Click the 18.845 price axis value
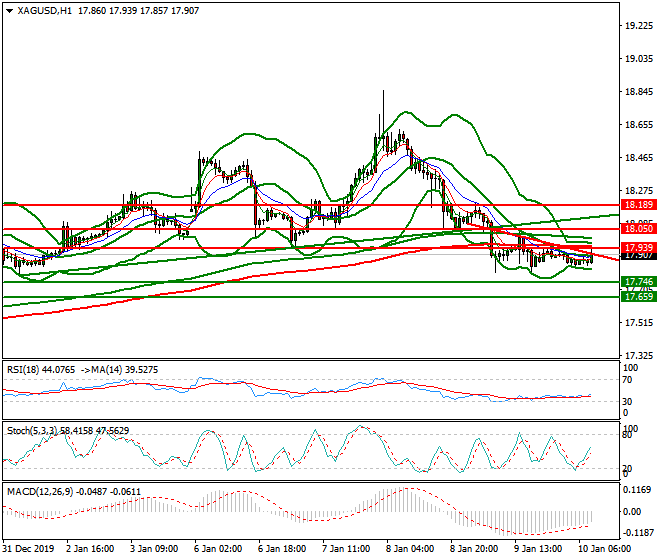 639,92
